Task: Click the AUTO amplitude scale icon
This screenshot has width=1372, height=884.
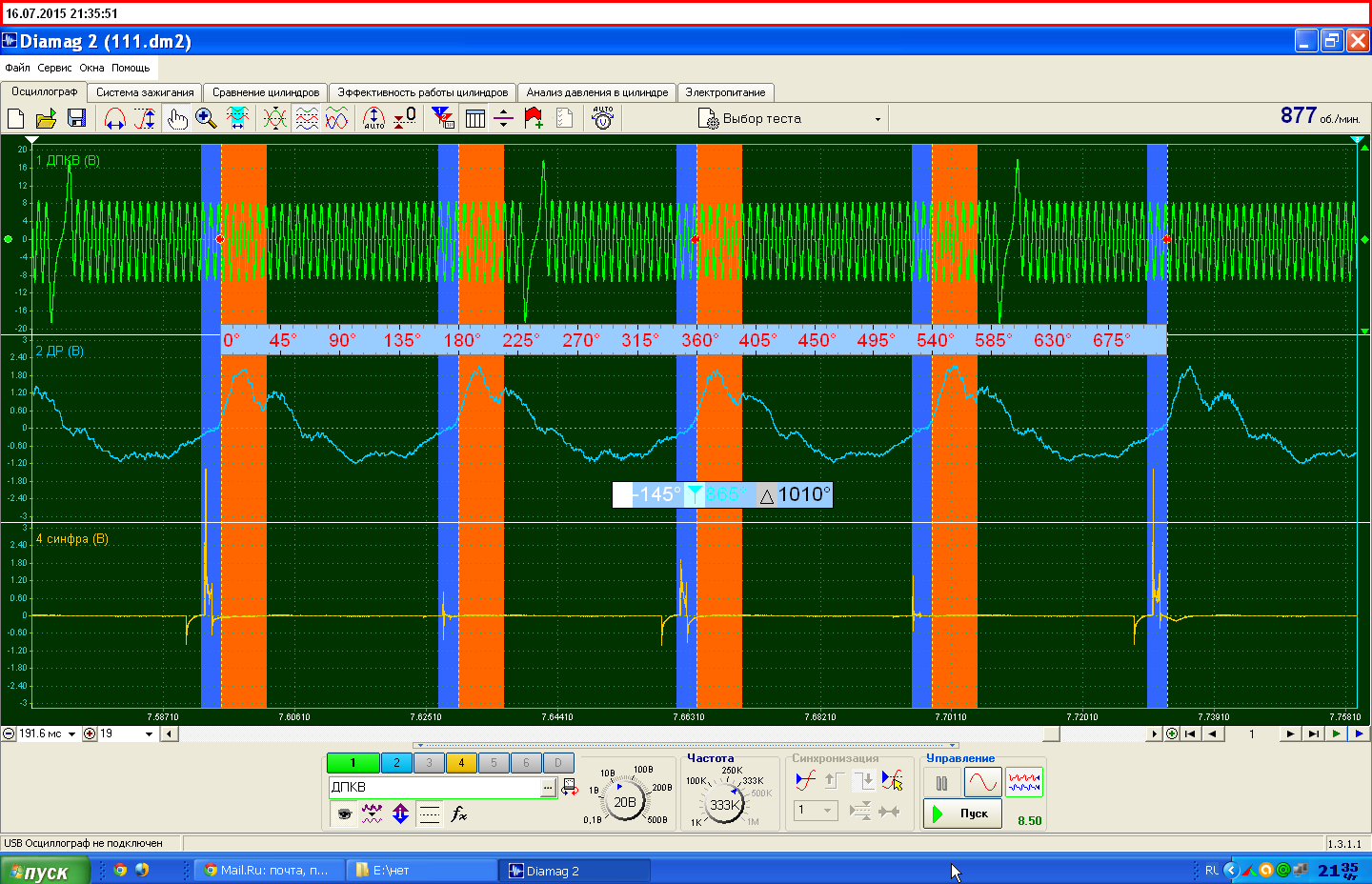Action: 373,118
